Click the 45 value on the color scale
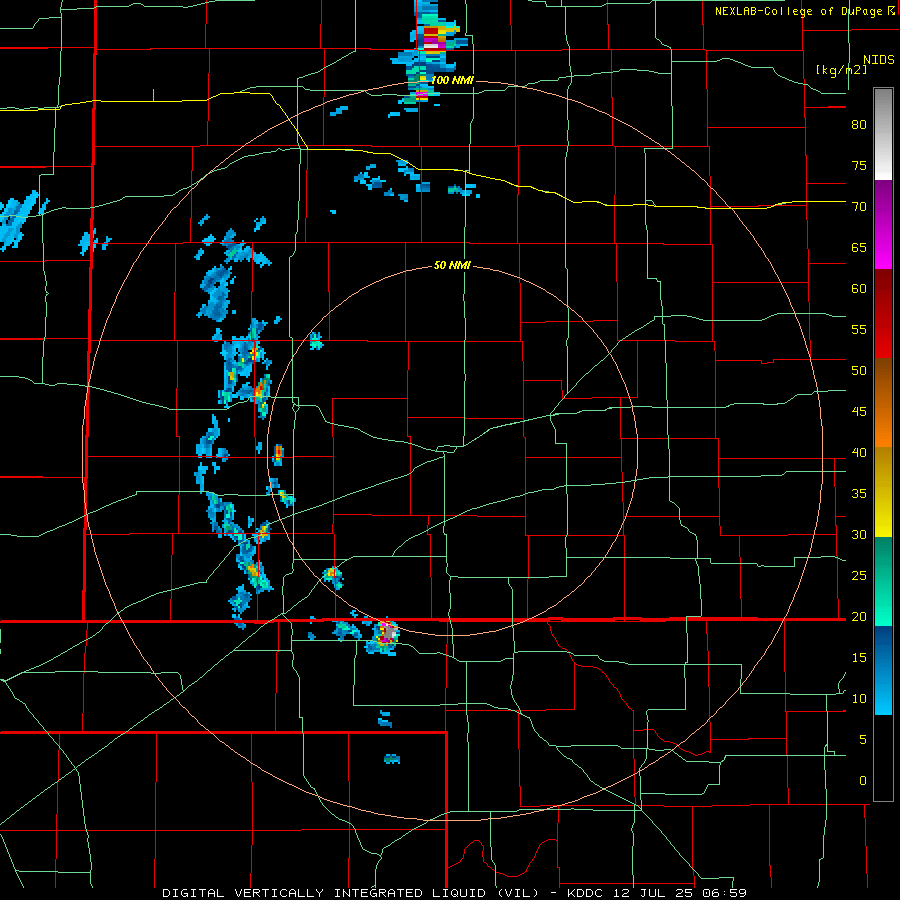 pyautogui.click(x=859, y=412)
